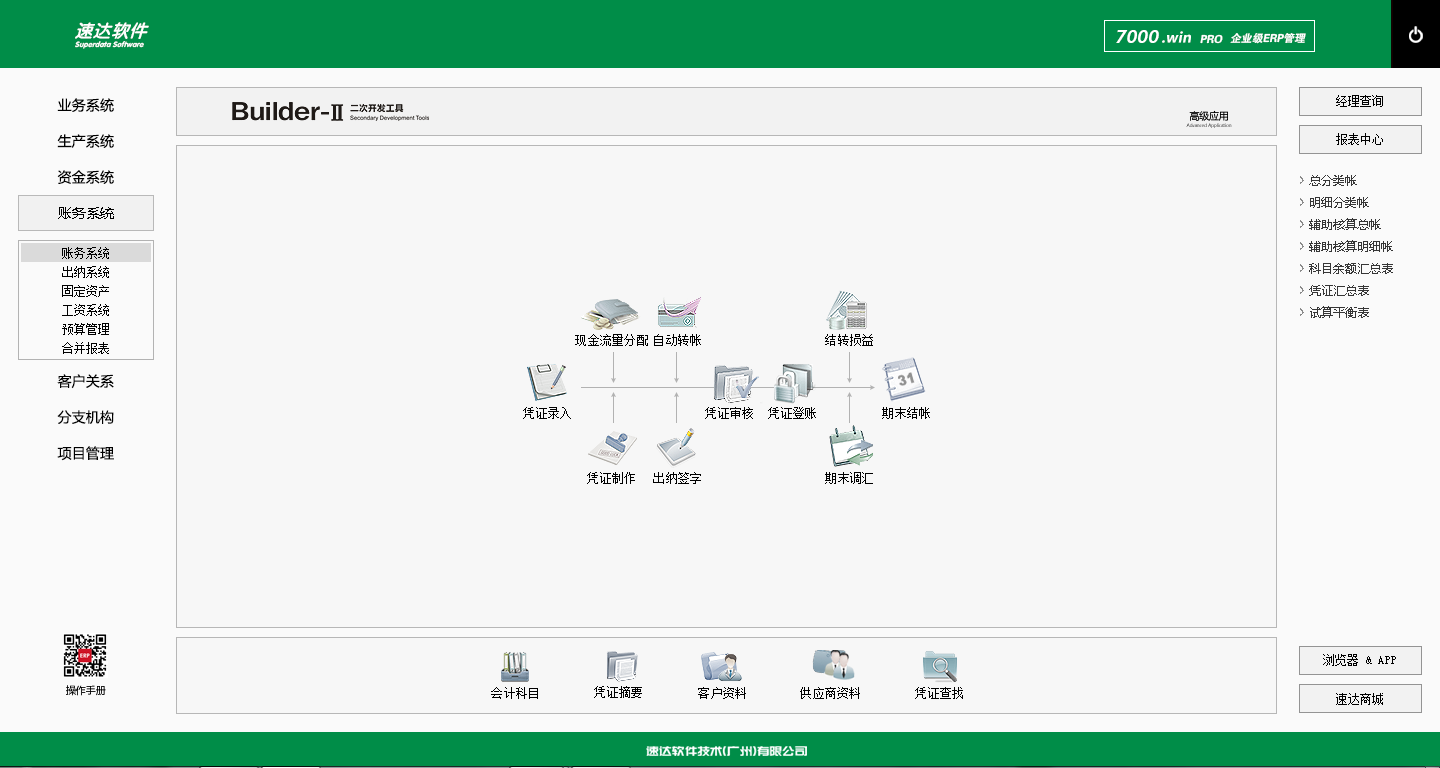Open the 凭证查找 search folder icon
Image resolution: width=1440 pixels, height=768 pixels.
click(939, 666)
